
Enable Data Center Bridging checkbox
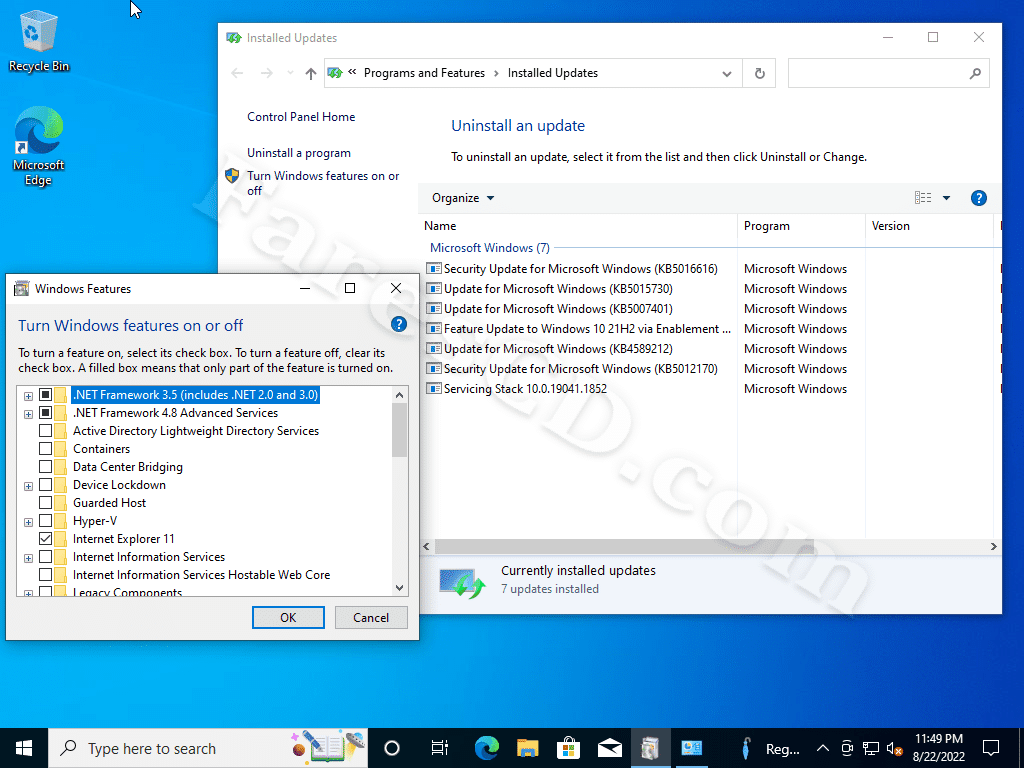[45, 467]
